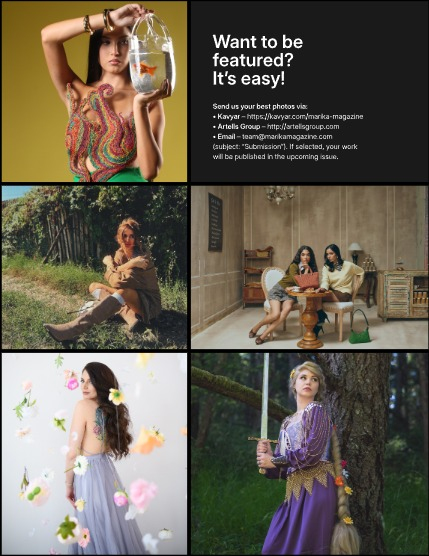Open the purple dress sword photo
This screenshot has height=556, width=429.
pyautogui.click(x=309, y=454)
